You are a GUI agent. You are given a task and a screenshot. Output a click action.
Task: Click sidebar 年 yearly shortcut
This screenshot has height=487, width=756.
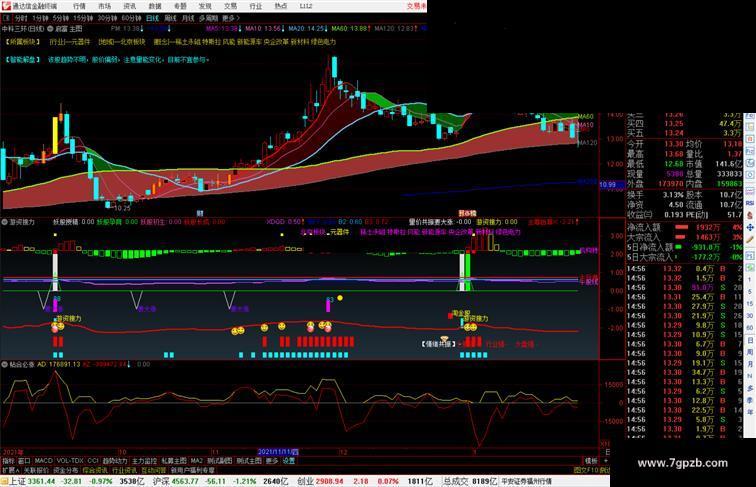pyautogui.click(x=750, y=412)
